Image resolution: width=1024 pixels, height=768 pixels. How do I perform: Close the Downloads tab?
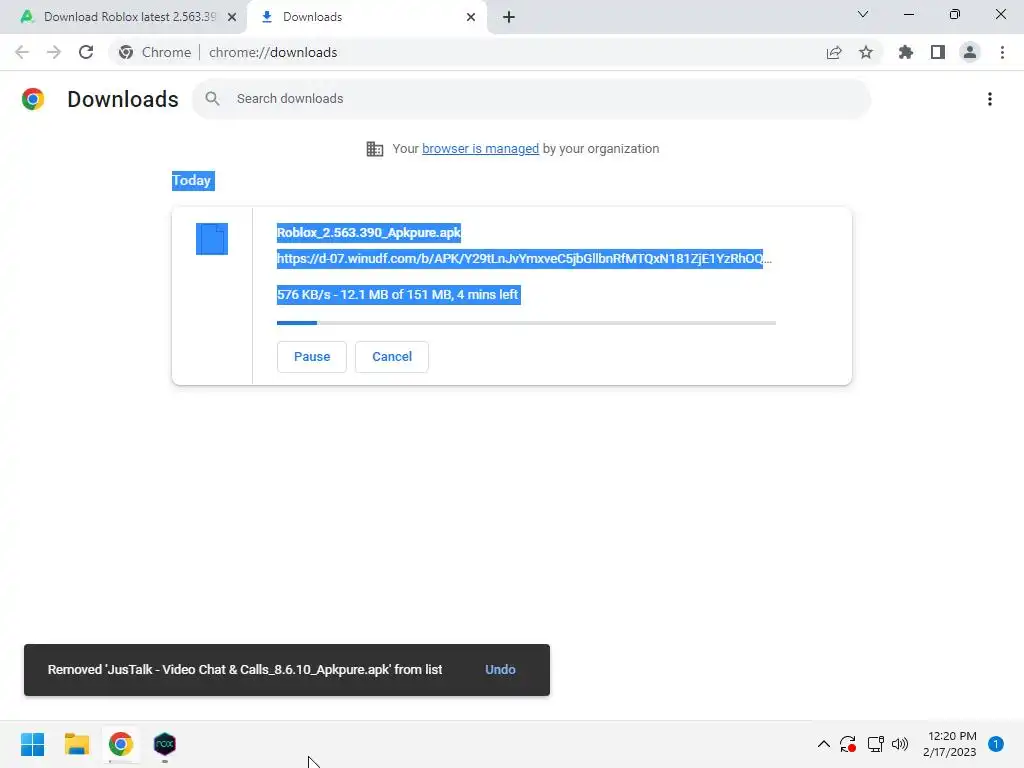click(x=471, y=17)
